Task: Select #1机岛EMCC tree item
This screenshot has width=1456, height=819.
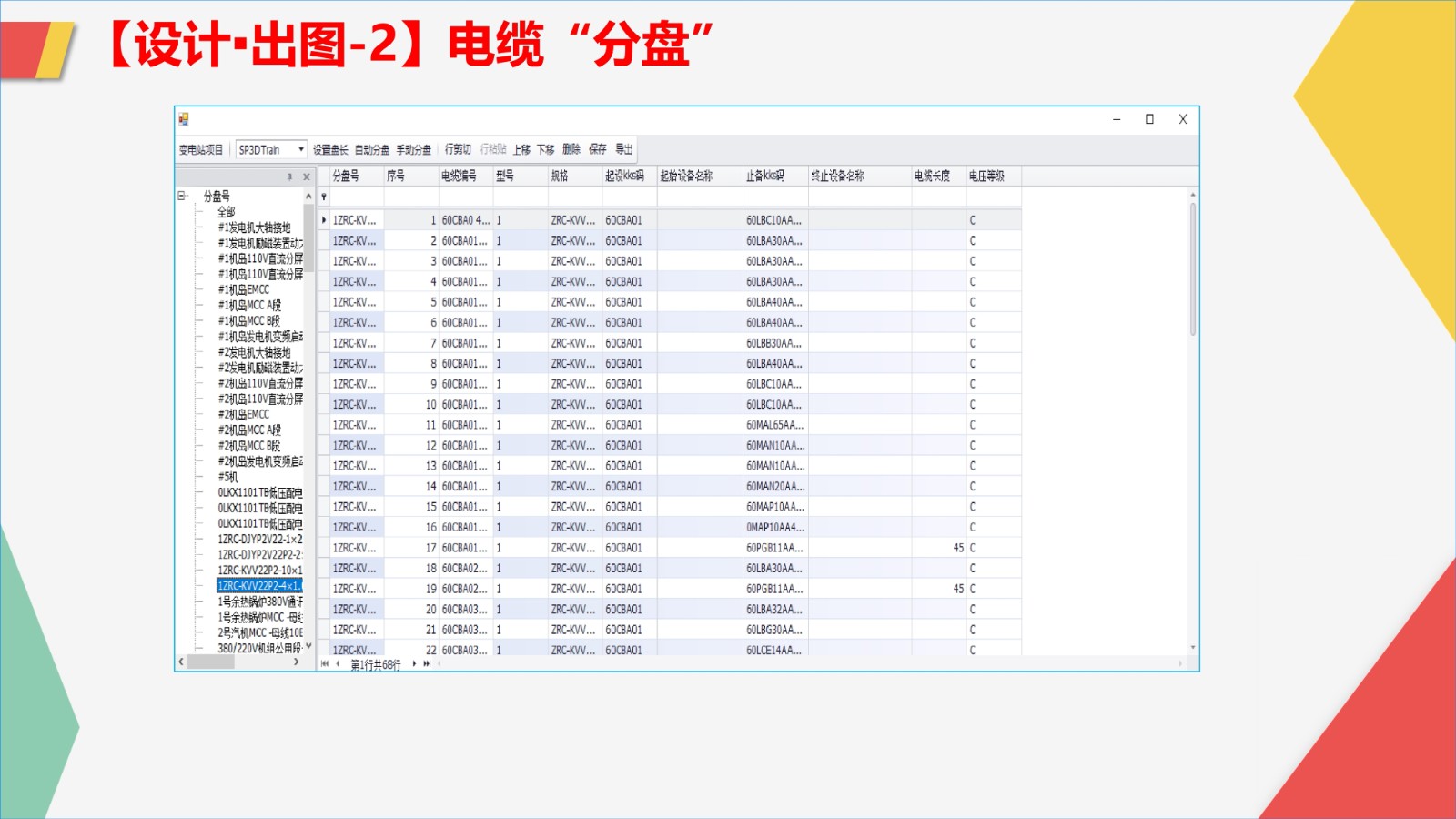Action: tap(243, 289)
